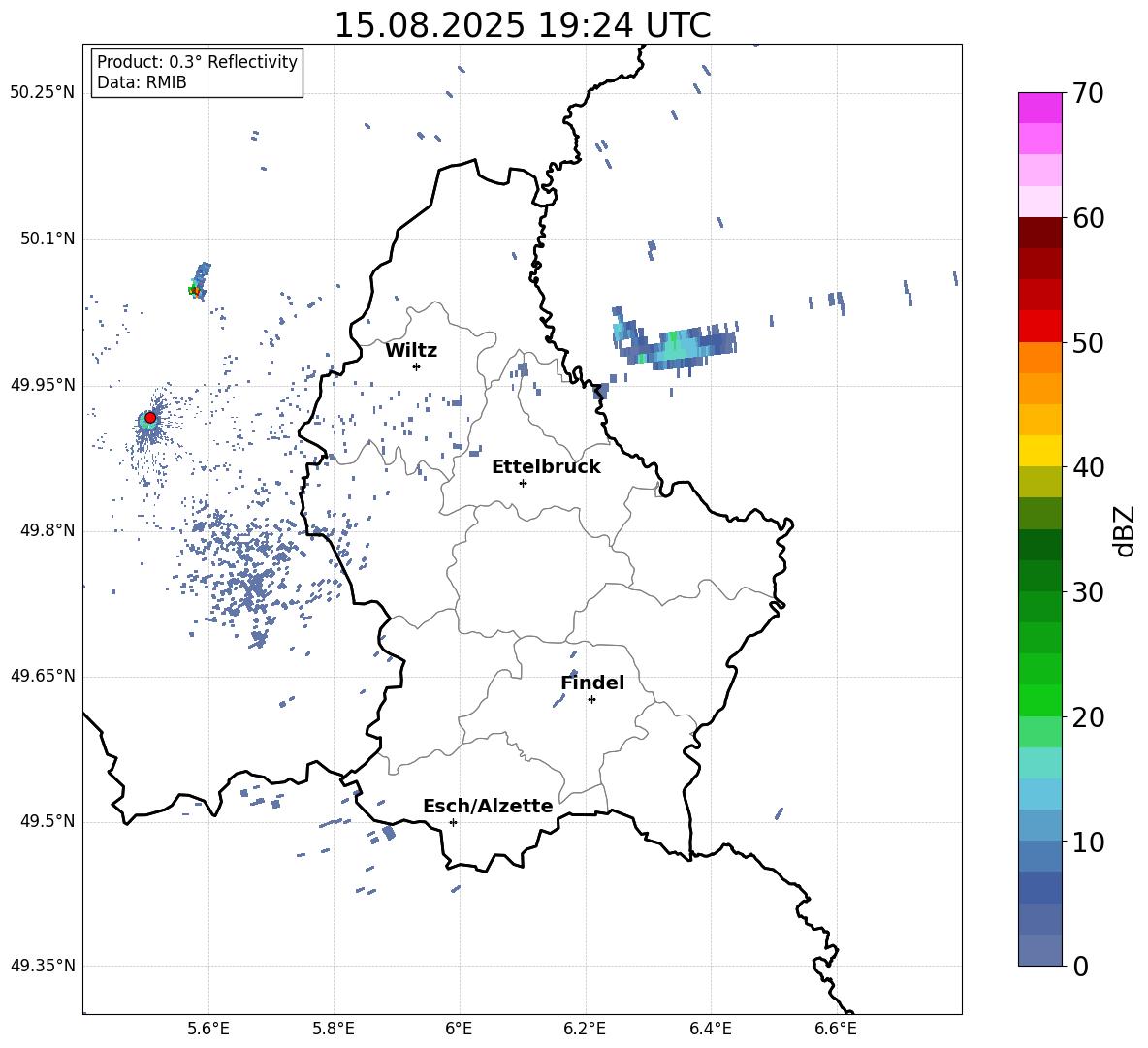Click the 49.8°N latitude label
Viewport: 1148px width, 1048px height.
[x=48, y=530]
